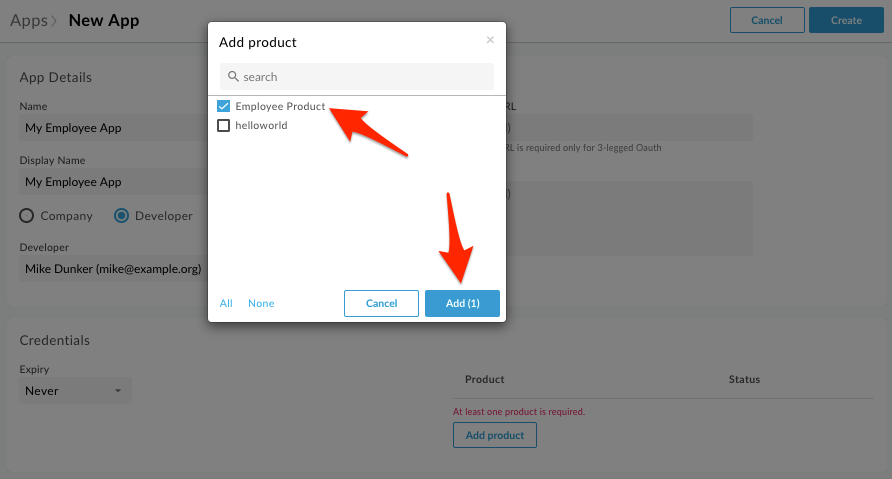Click the search magnifier icon

coord(233,76)
